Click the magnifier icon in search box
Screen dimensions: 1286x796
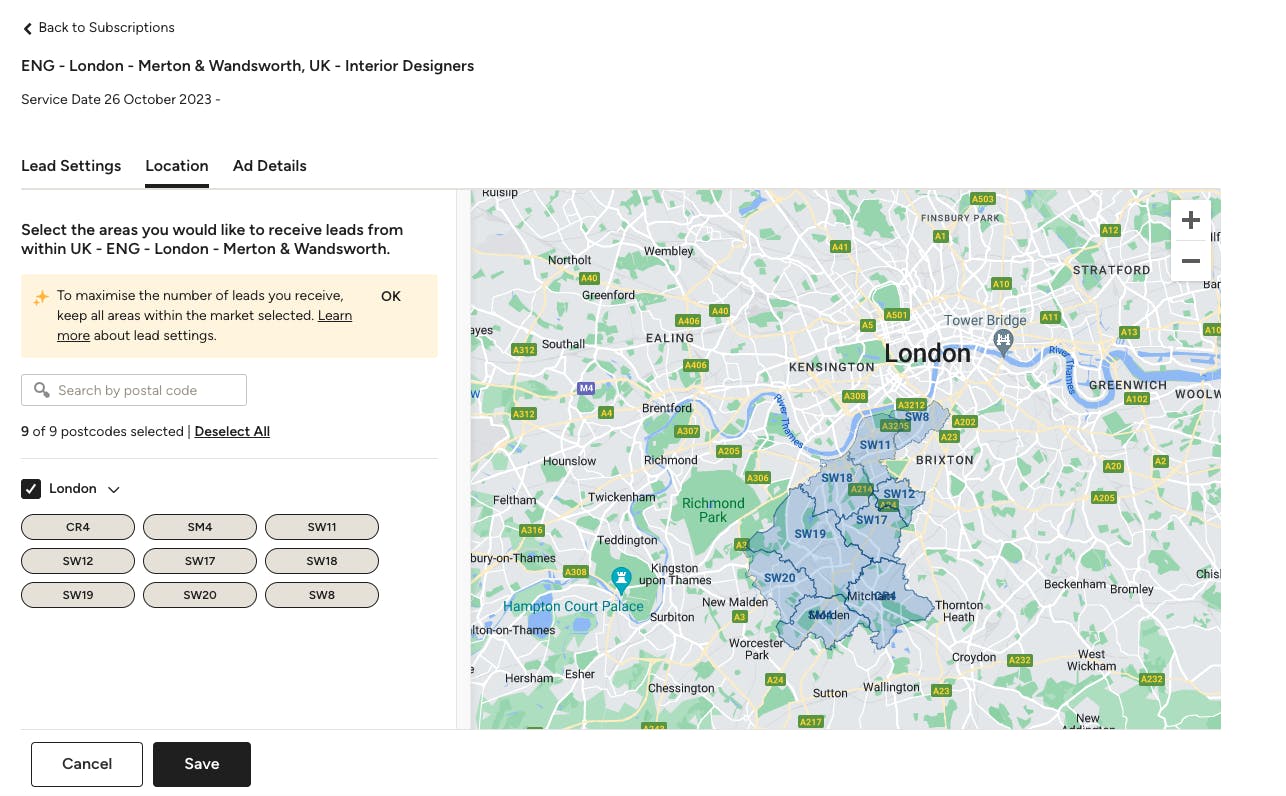pyautogui.click(x=42, y=390)
